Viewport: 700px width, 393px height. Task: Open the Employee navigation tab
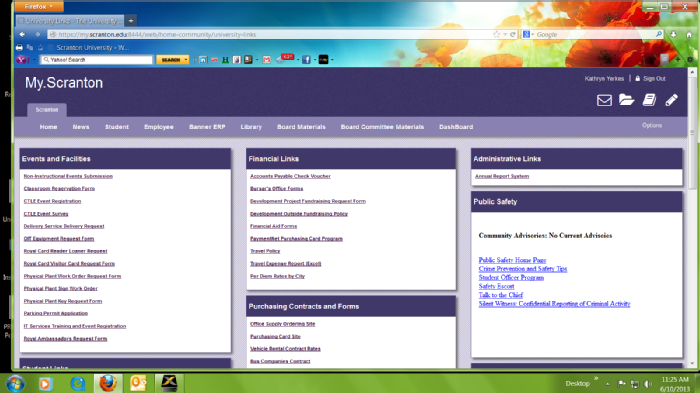click(158, 127)
